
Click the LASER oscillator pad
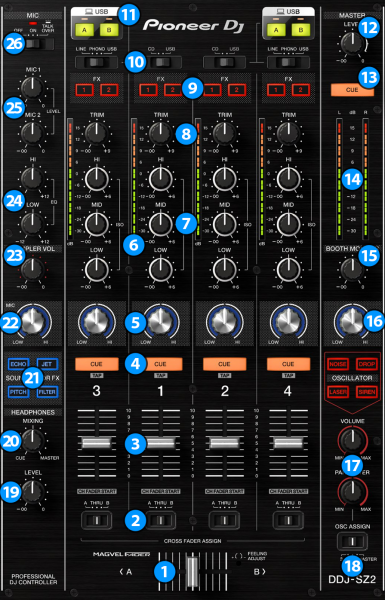coord(338,392)
